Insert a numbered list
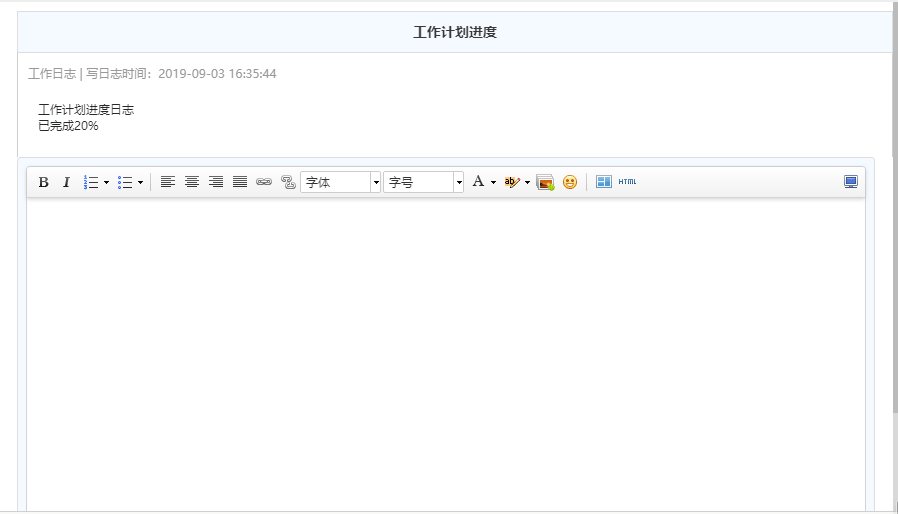The width and height of the screenshot is (898, 514). 91,182
